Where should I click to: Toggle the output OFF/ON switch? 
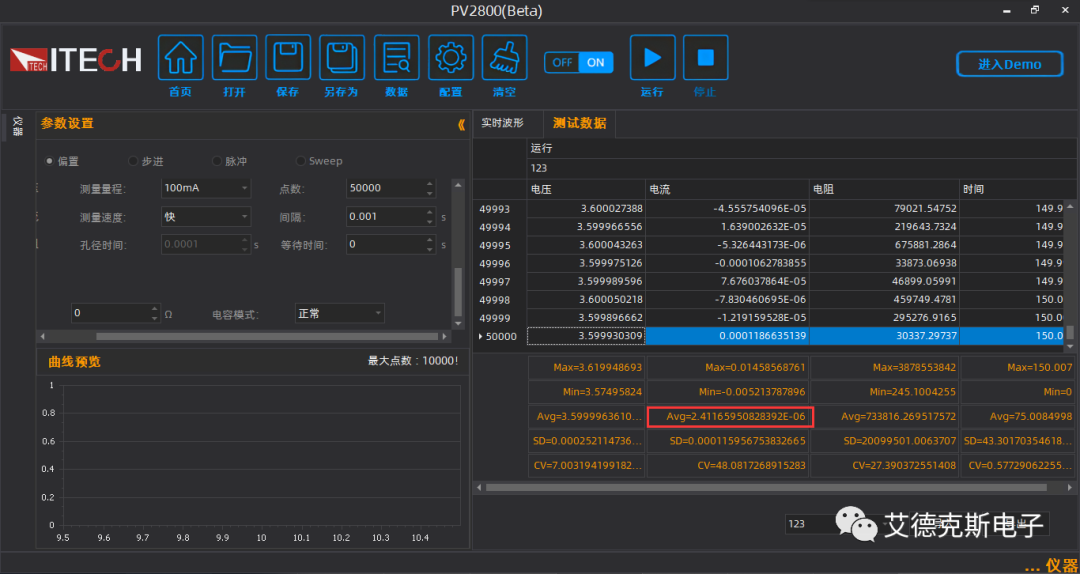click(579, 62)
